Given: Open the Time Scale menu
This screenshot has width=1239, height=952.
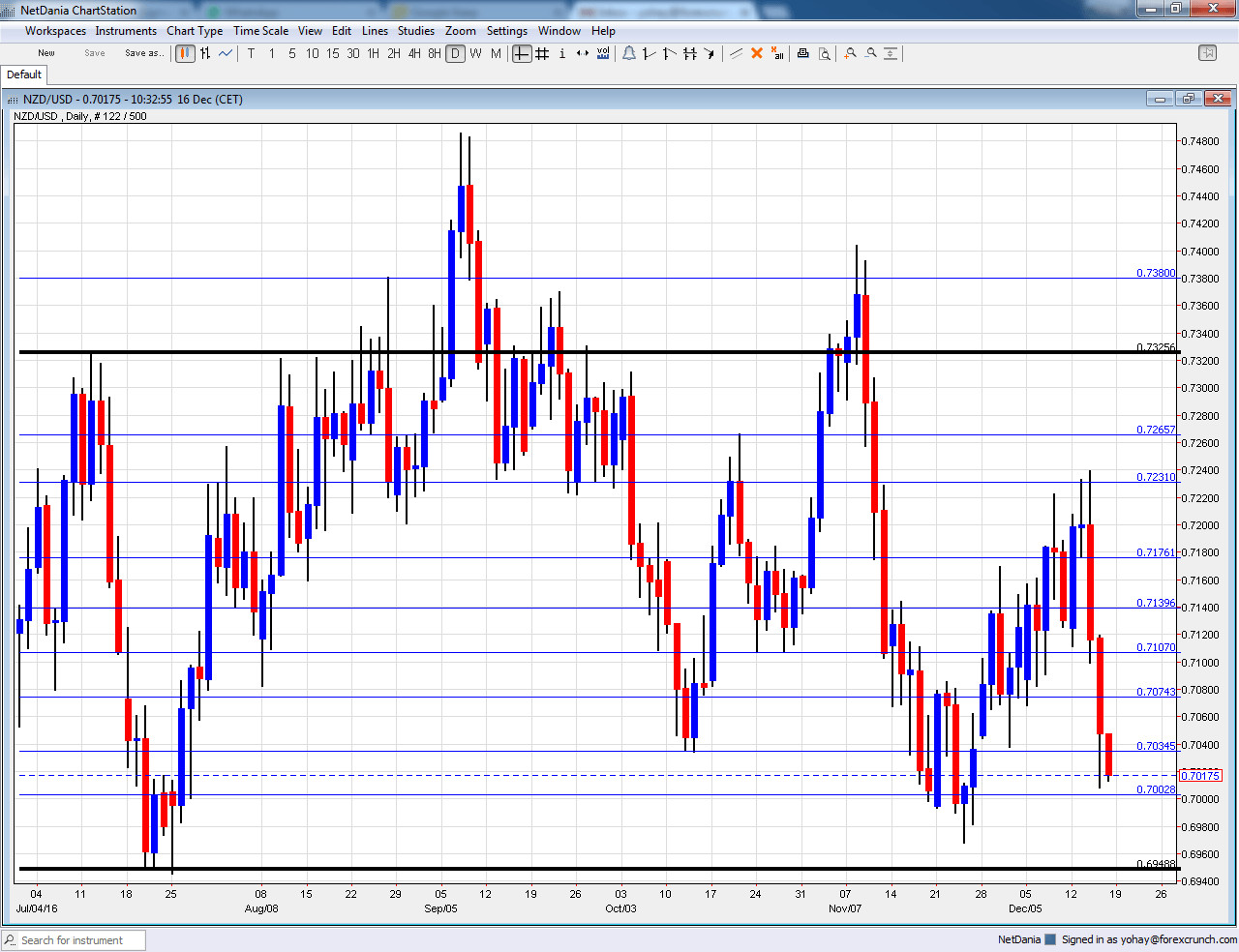Looking at the screenshot, I should [260, 31].
